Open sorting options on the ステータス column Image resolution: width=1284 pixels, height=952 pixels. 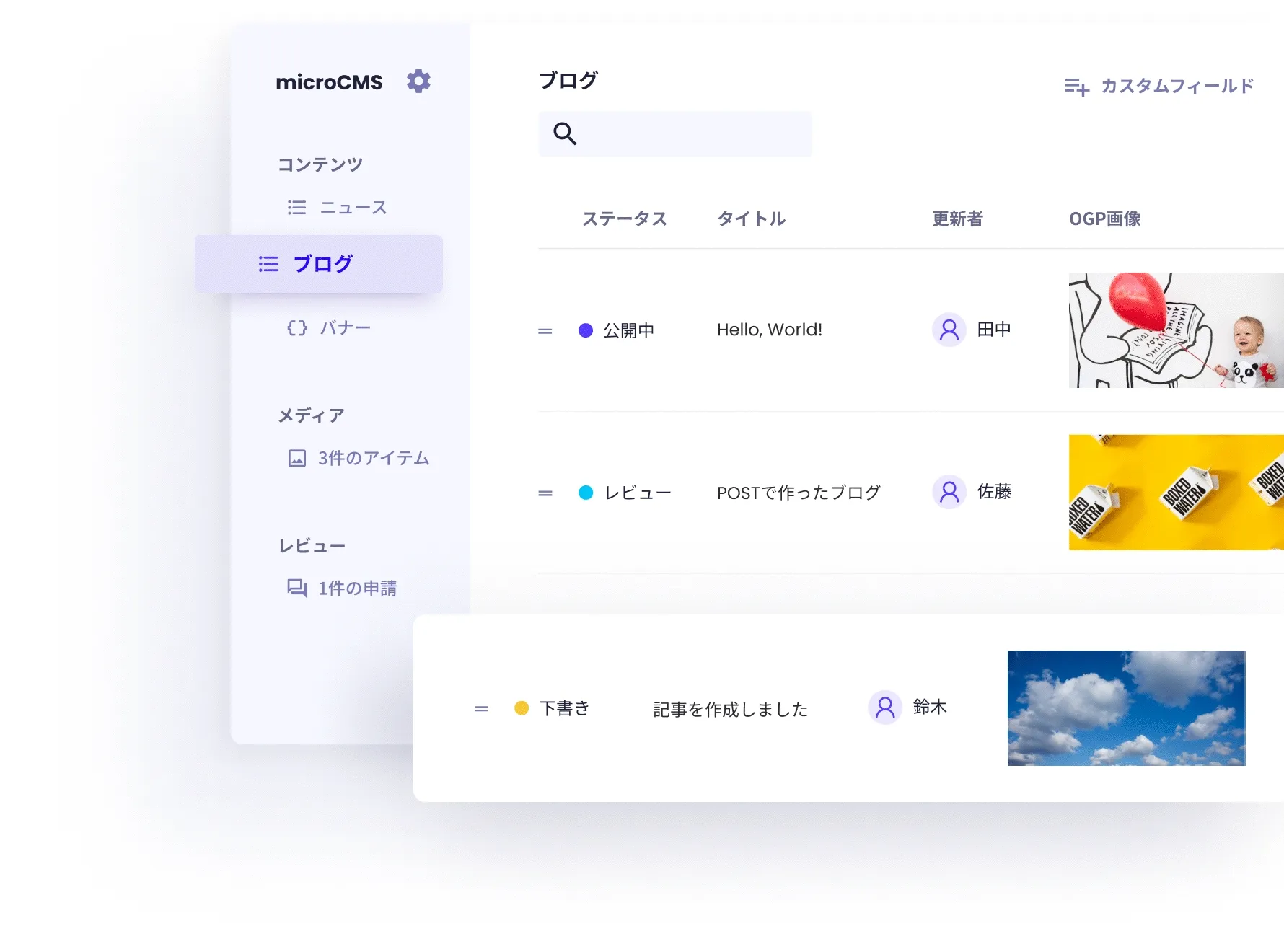pyautogui.click(x=625, y=219)
